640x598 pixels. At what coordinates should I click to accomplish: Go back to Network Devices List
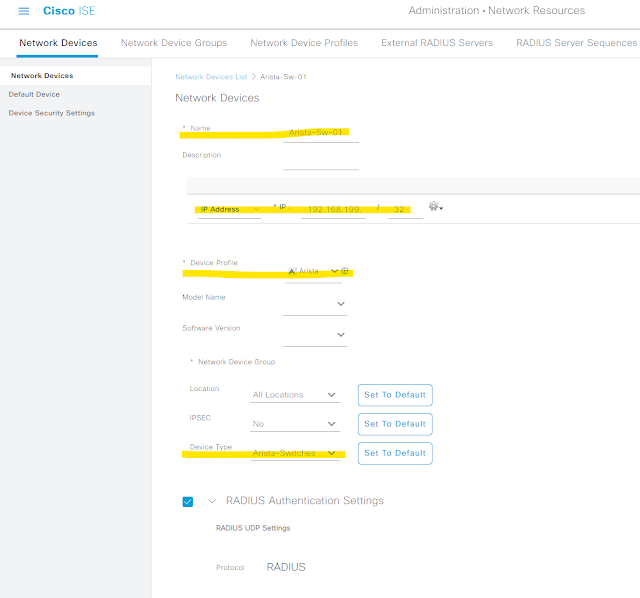point(211,77)
